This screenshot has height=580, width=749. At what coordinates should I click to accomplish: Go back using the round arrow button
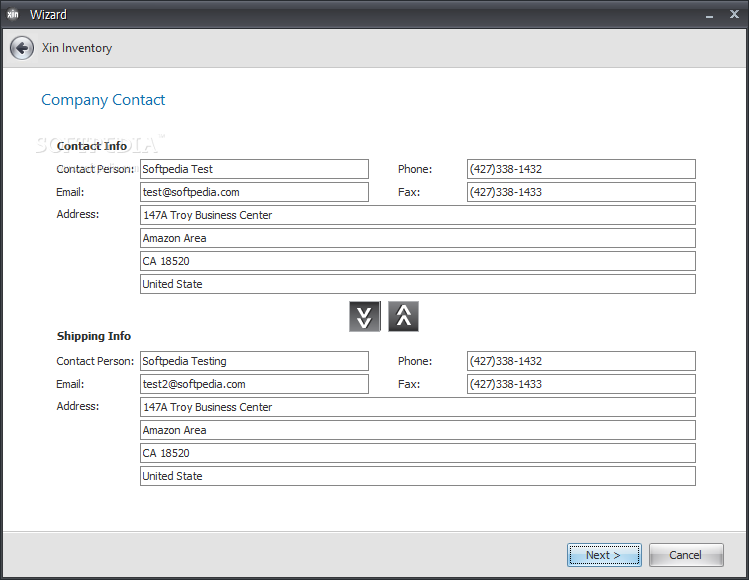pyautogui.click(x=22, y=48)
